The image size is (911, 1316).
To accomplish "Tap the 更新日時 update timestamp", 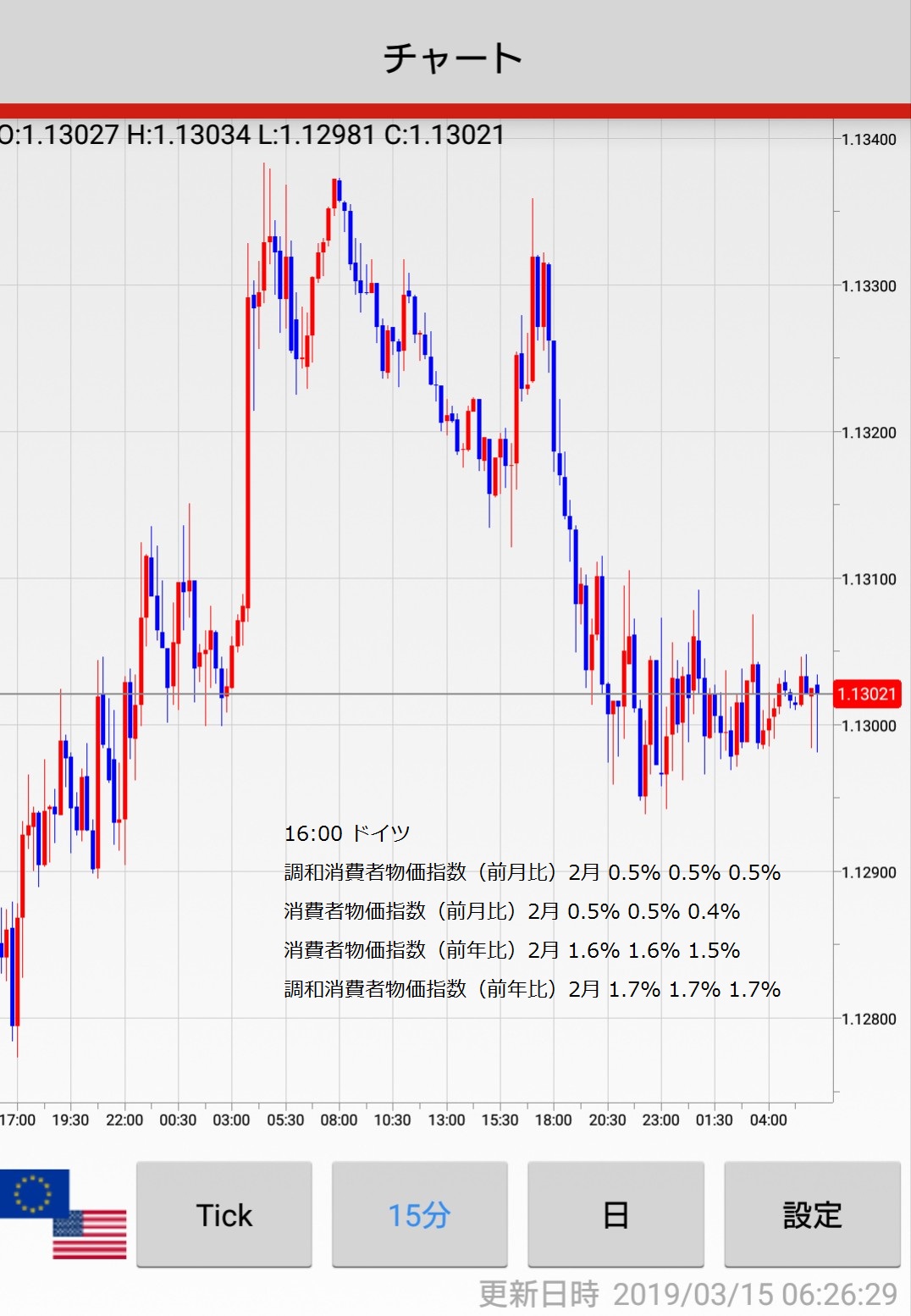I will pyautogui.click(x=687, y=1294).
